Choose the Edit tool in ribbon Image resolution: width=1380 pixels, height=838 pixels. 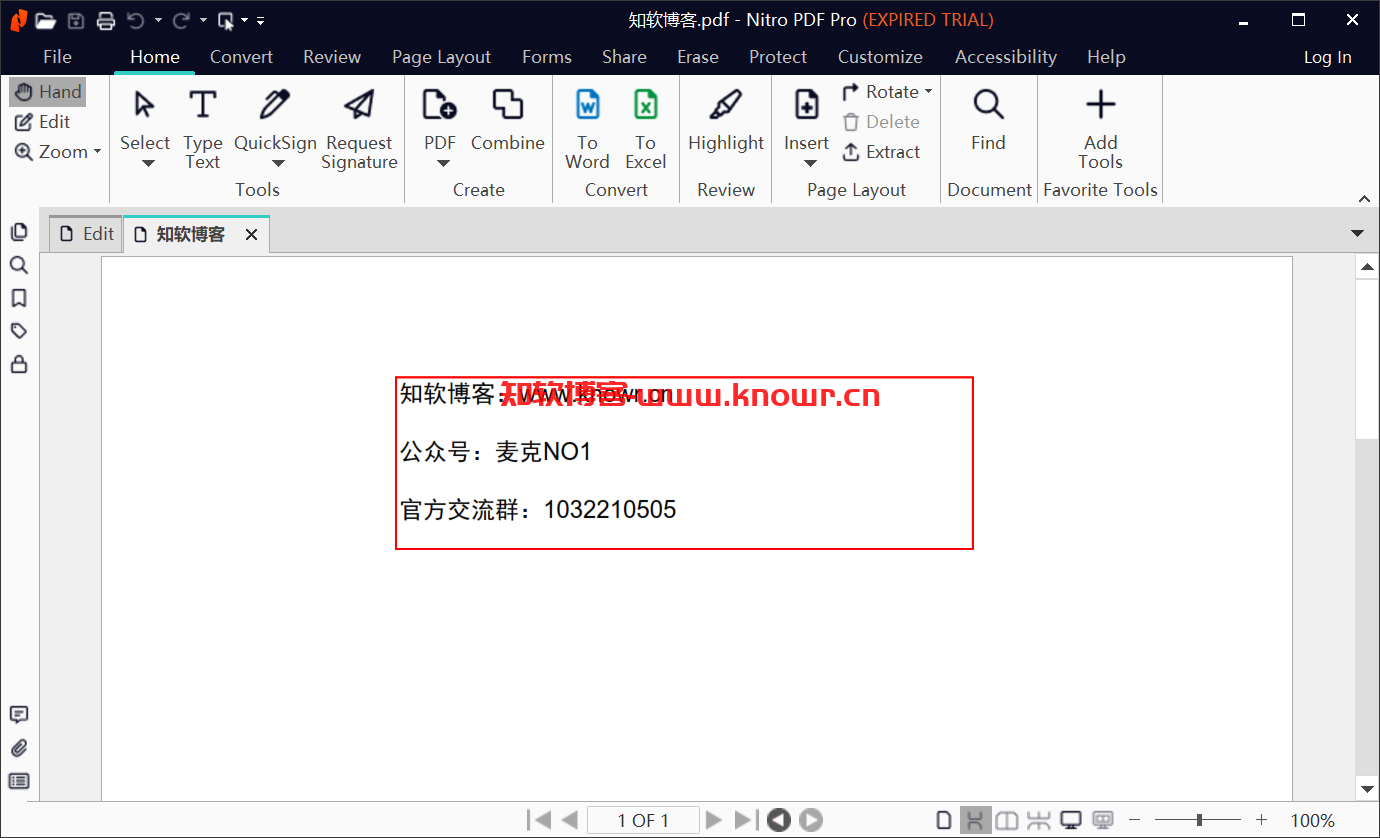(43, 122)
